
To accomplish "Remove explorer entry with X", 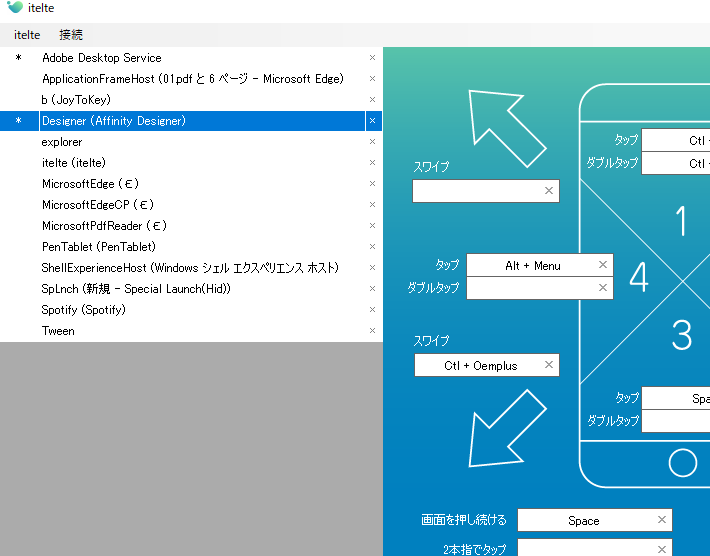I will tap(372, 142).
